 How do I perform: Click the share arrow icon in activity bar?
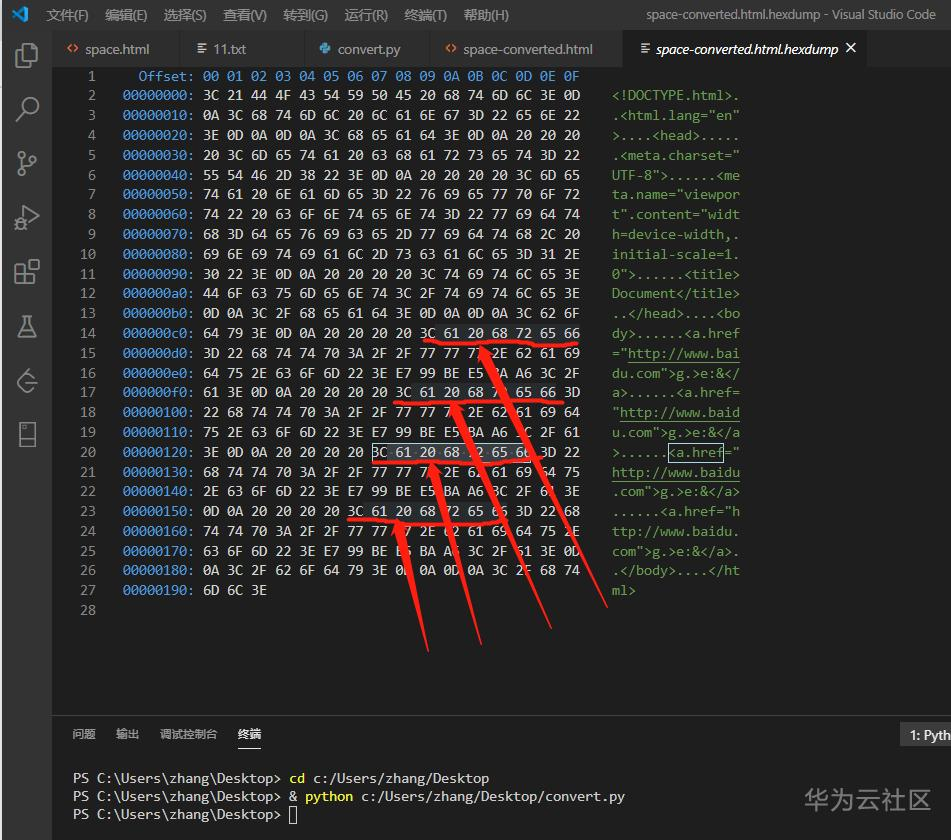(27, 381)
